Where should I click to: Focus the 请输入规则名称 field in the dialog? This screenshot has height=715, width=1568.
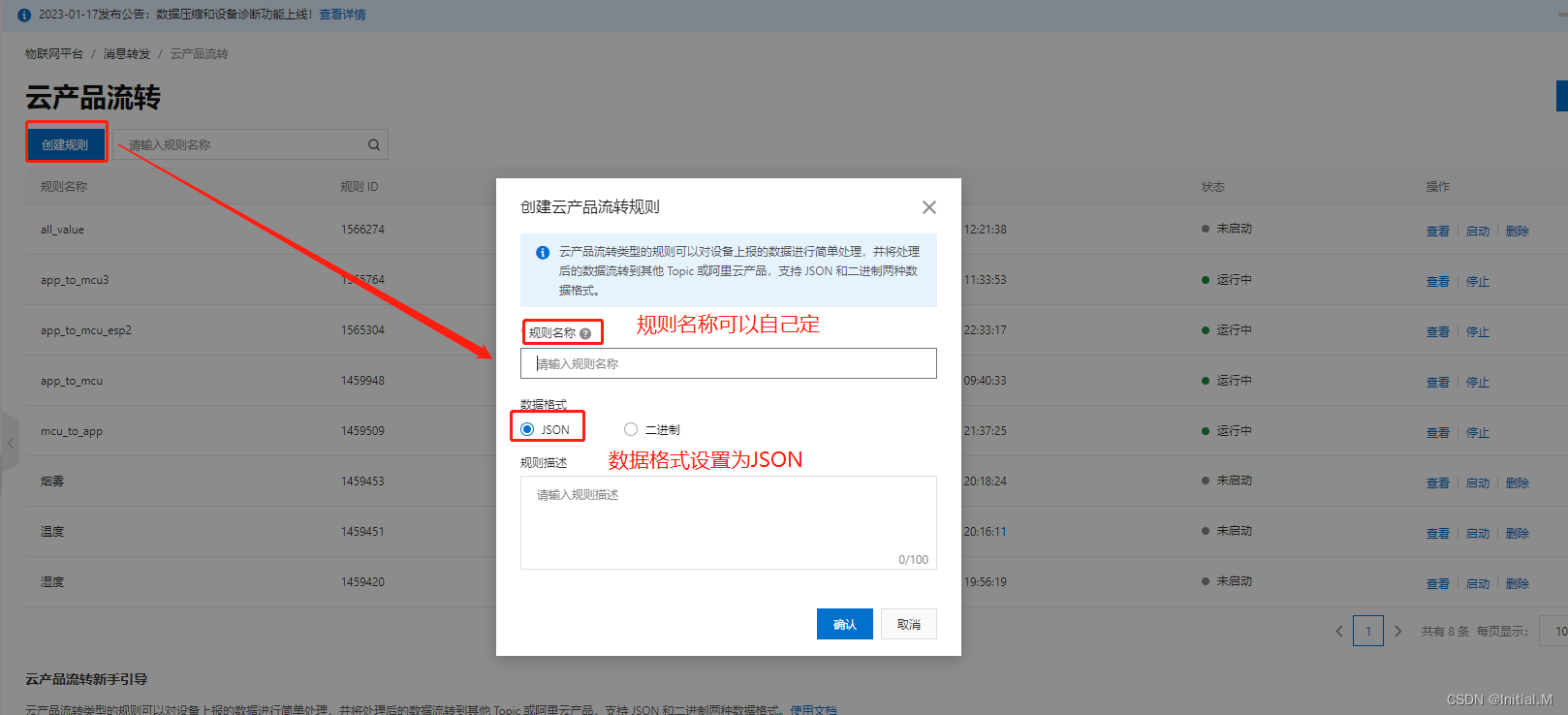729,363
